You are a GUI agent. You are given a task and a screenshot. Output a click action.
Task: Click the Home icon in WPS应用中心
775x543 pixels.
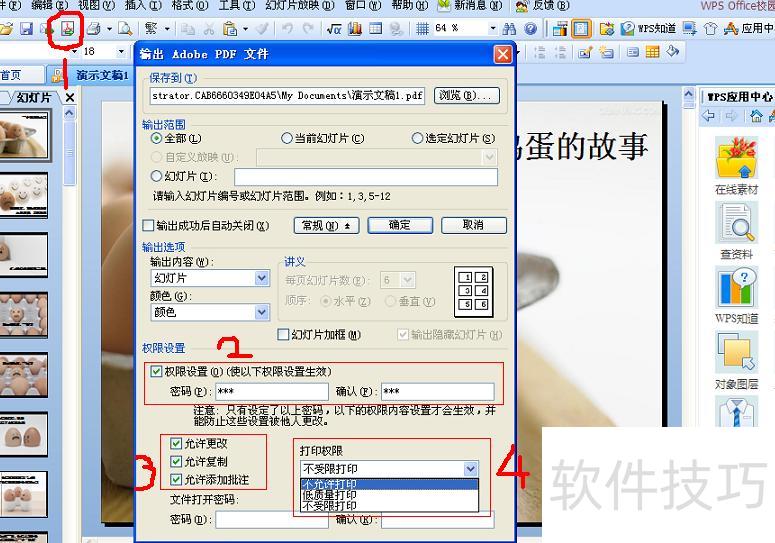point(756,116)
